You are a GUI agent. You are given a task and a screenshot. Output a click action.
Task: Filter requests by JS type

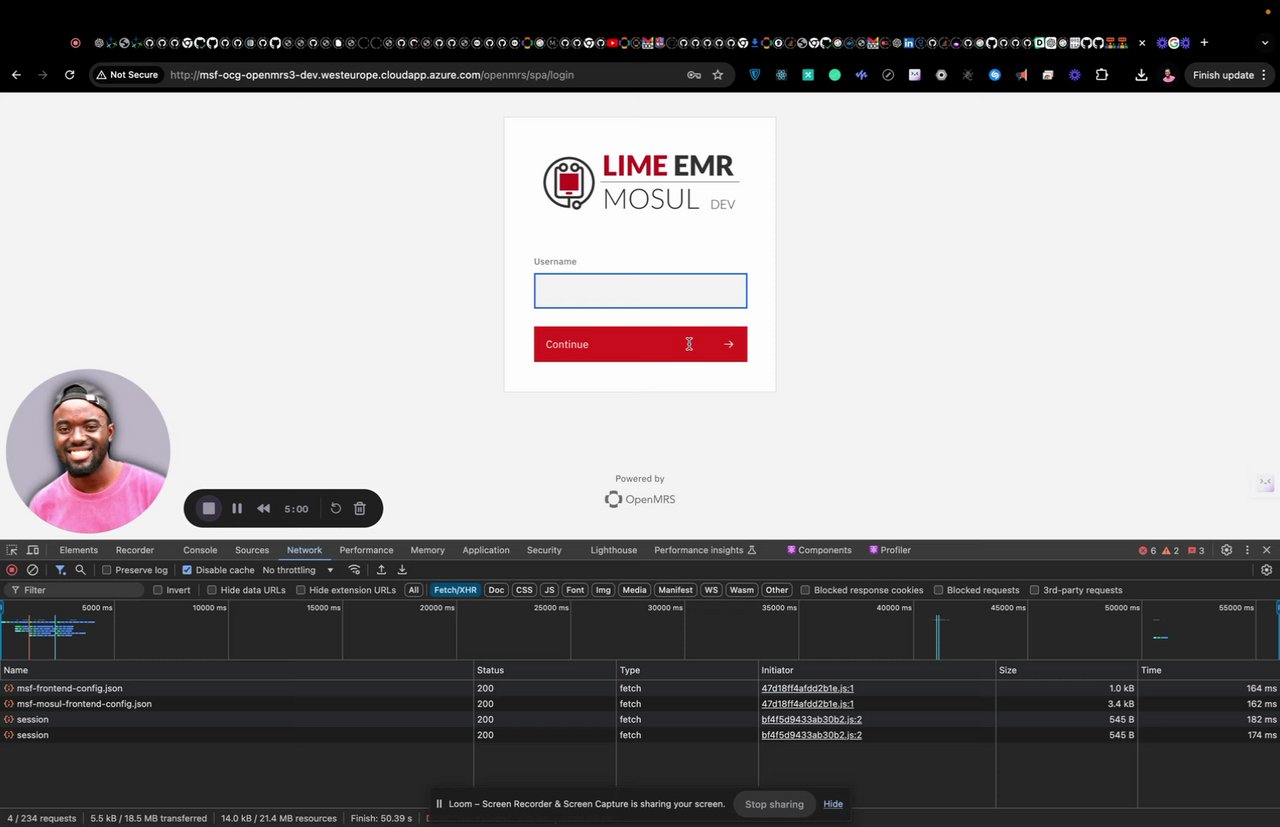point(549,590)
